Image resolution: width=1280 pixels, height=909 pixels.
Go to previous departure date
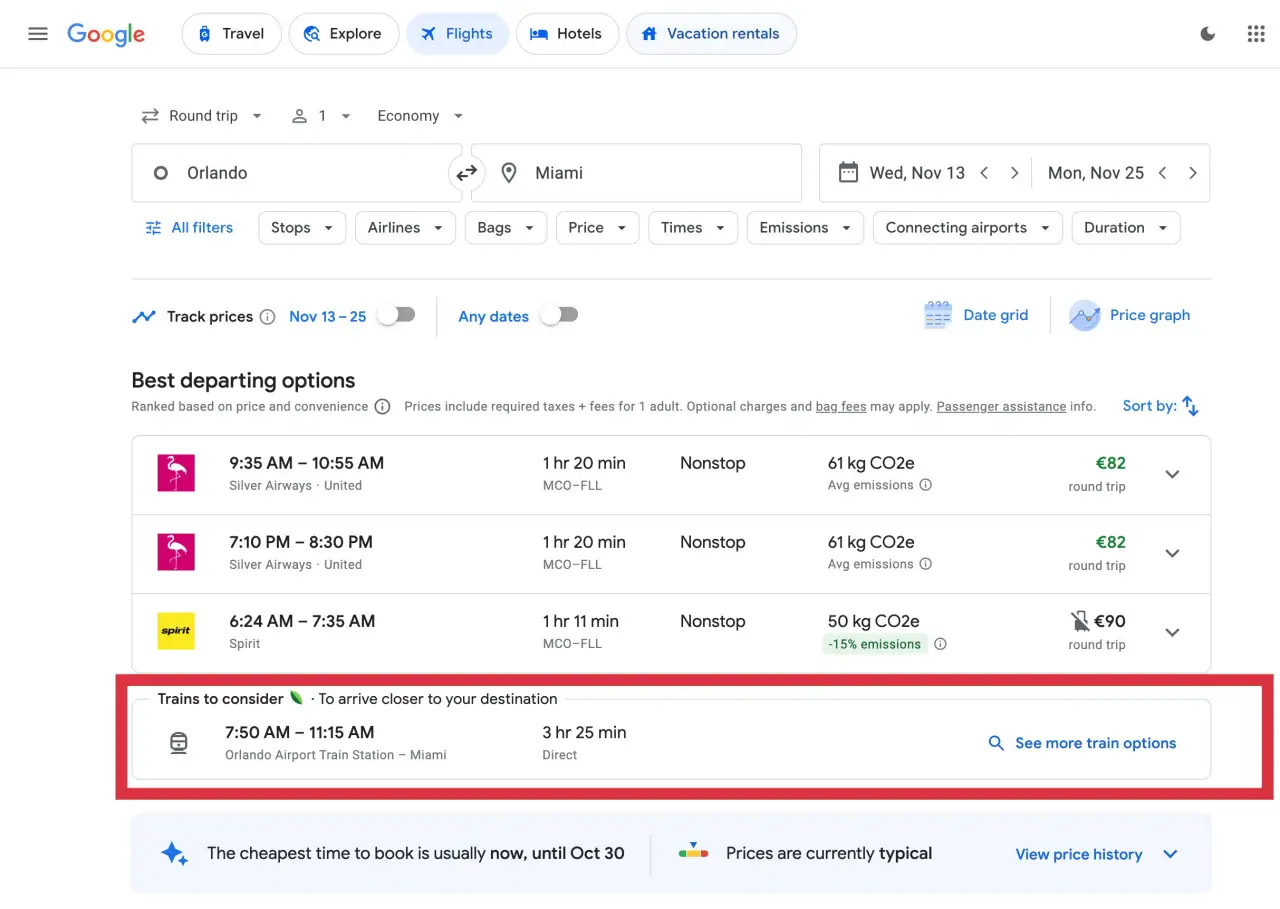[984, 173]
